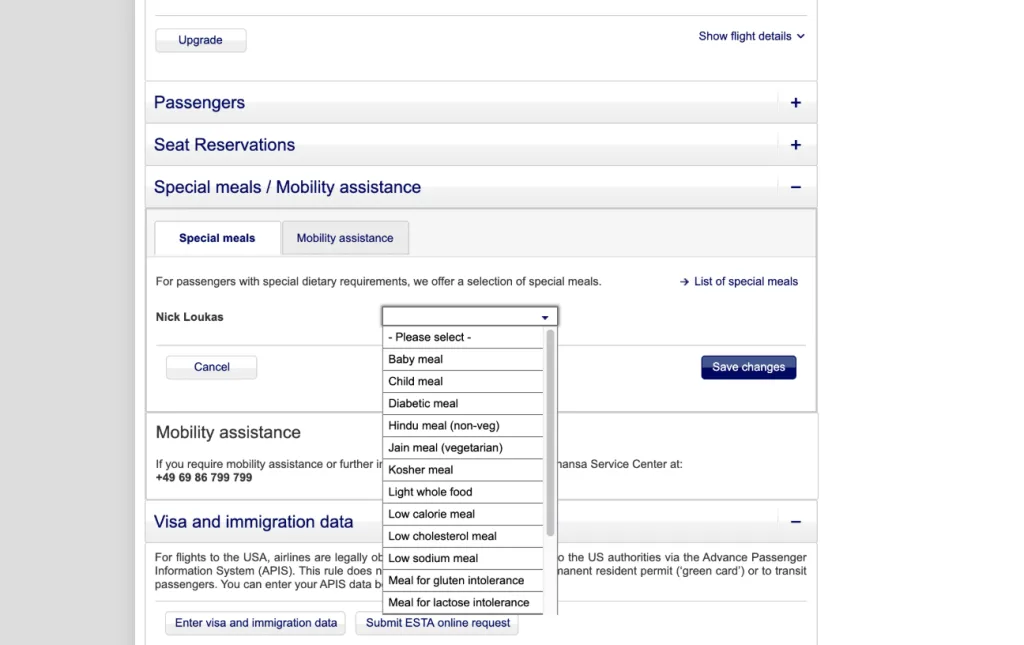Collapse Visa and immigration data minus icon
1024x645 pixels.
point(795,522)
